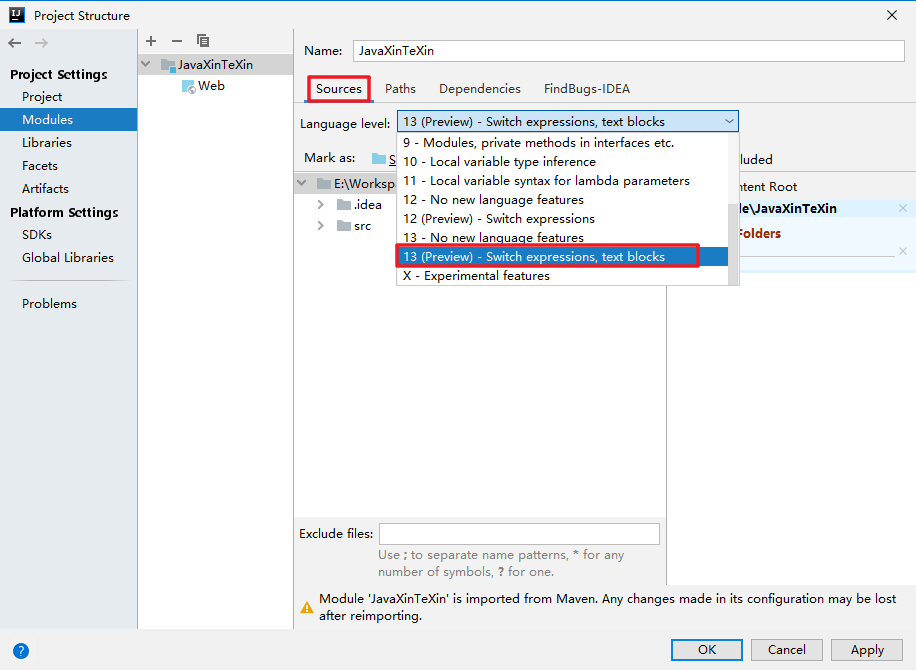The height and width of the screenshot is (670, 916).
Task: Copy the selected module icon
Action: (203, 41)
